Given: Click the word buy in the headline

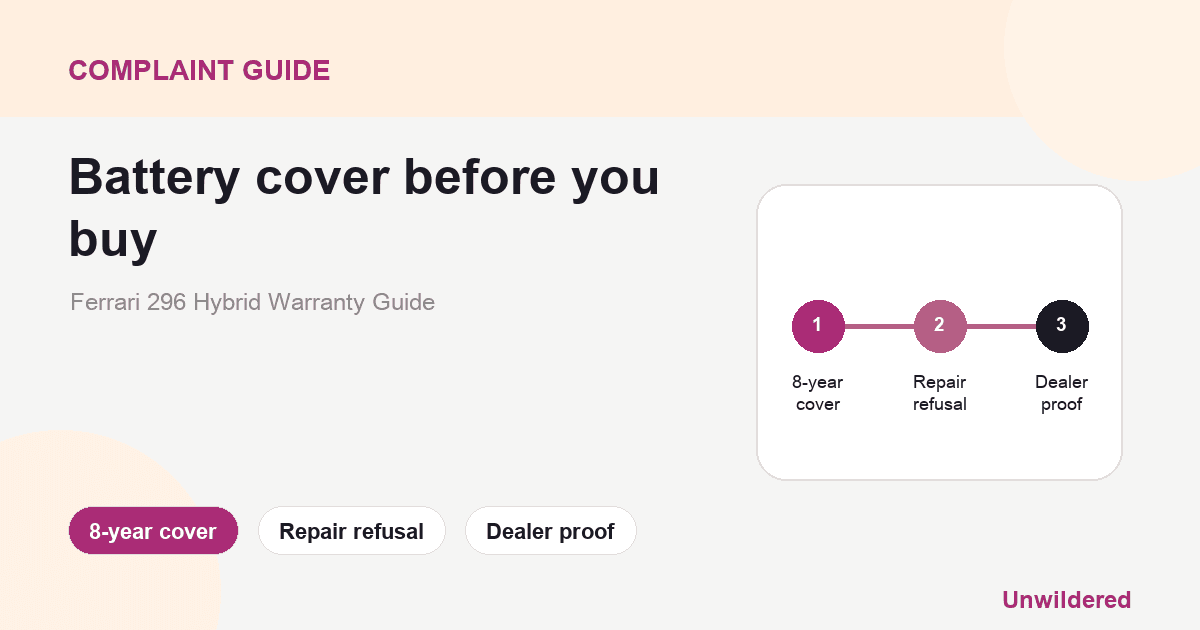Looking at the screenshot, I should (113, 240).
